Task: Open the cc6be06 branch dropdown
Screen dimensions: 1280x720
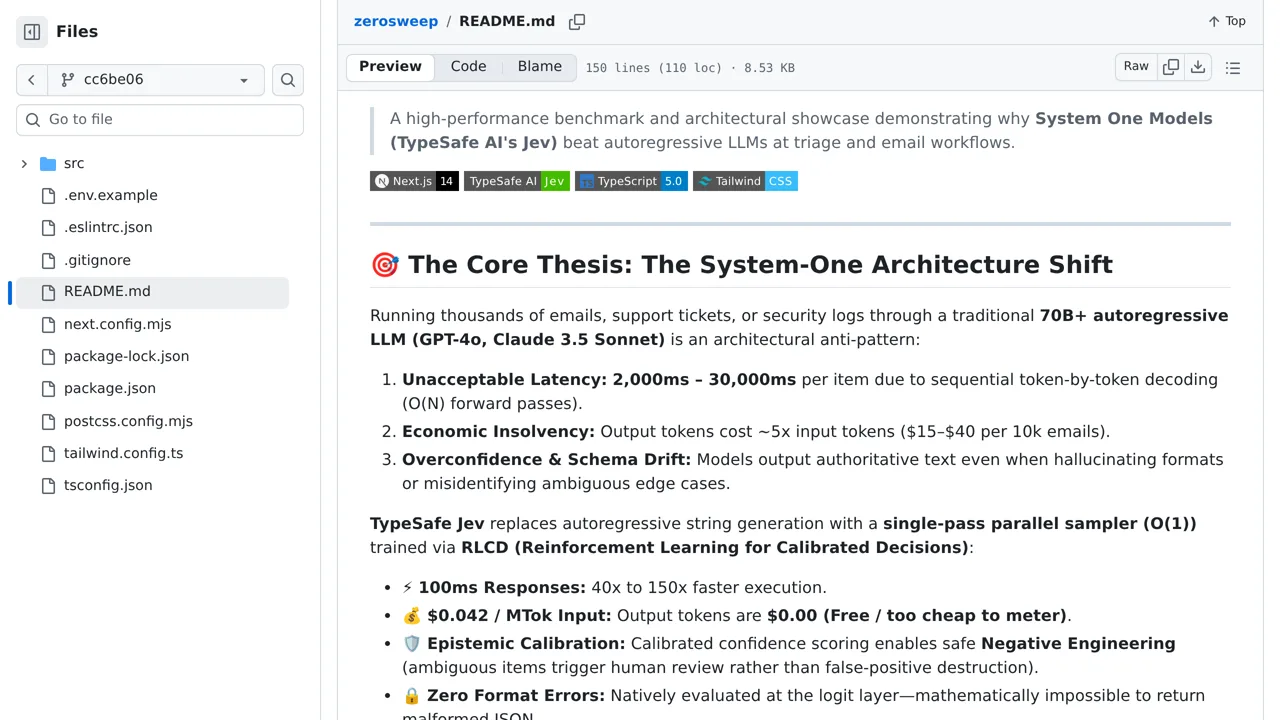Action: click(156, 80)
